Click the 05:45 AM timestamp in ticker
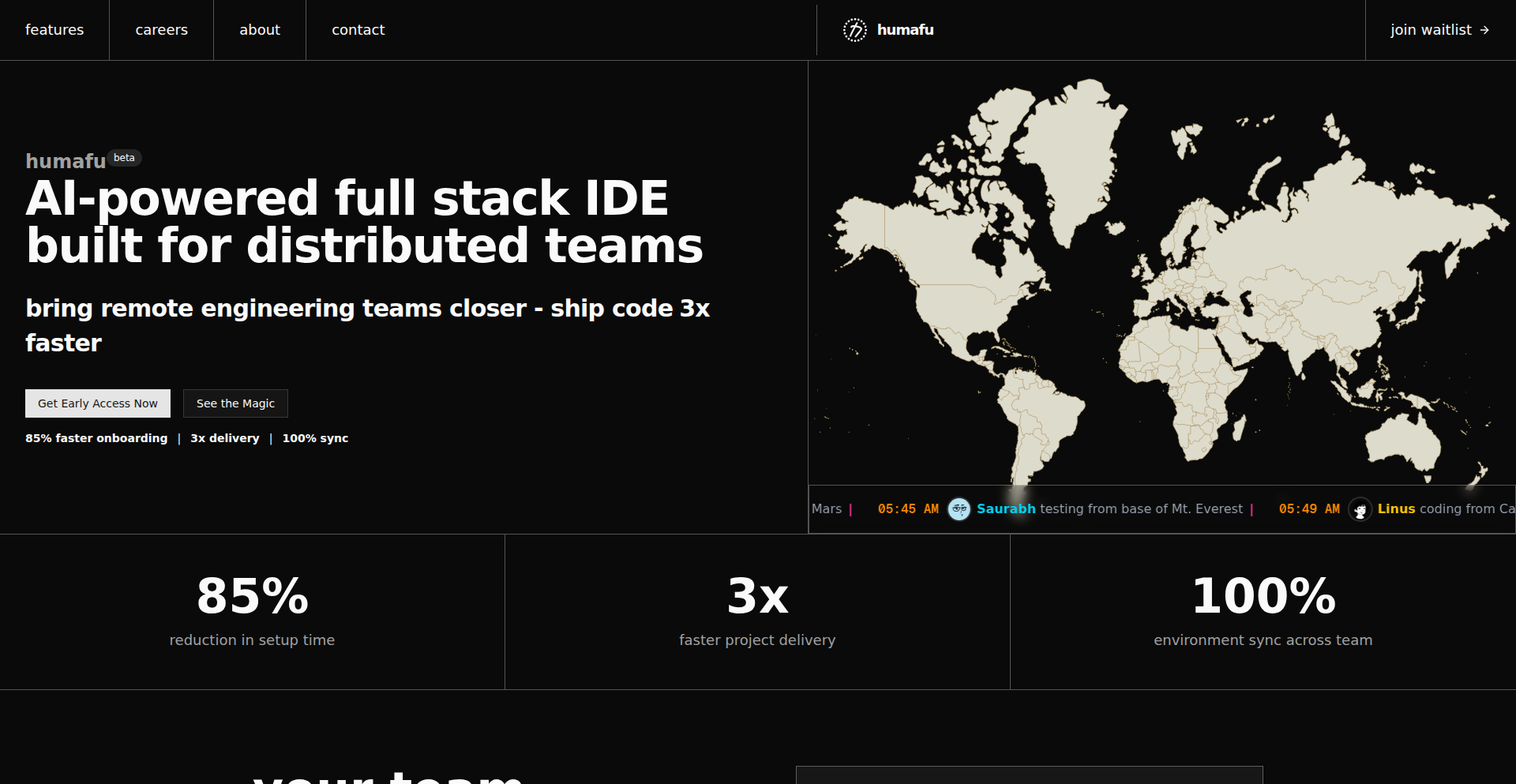Viewport: 1516px width, 784px height. [x=908, y=509]
